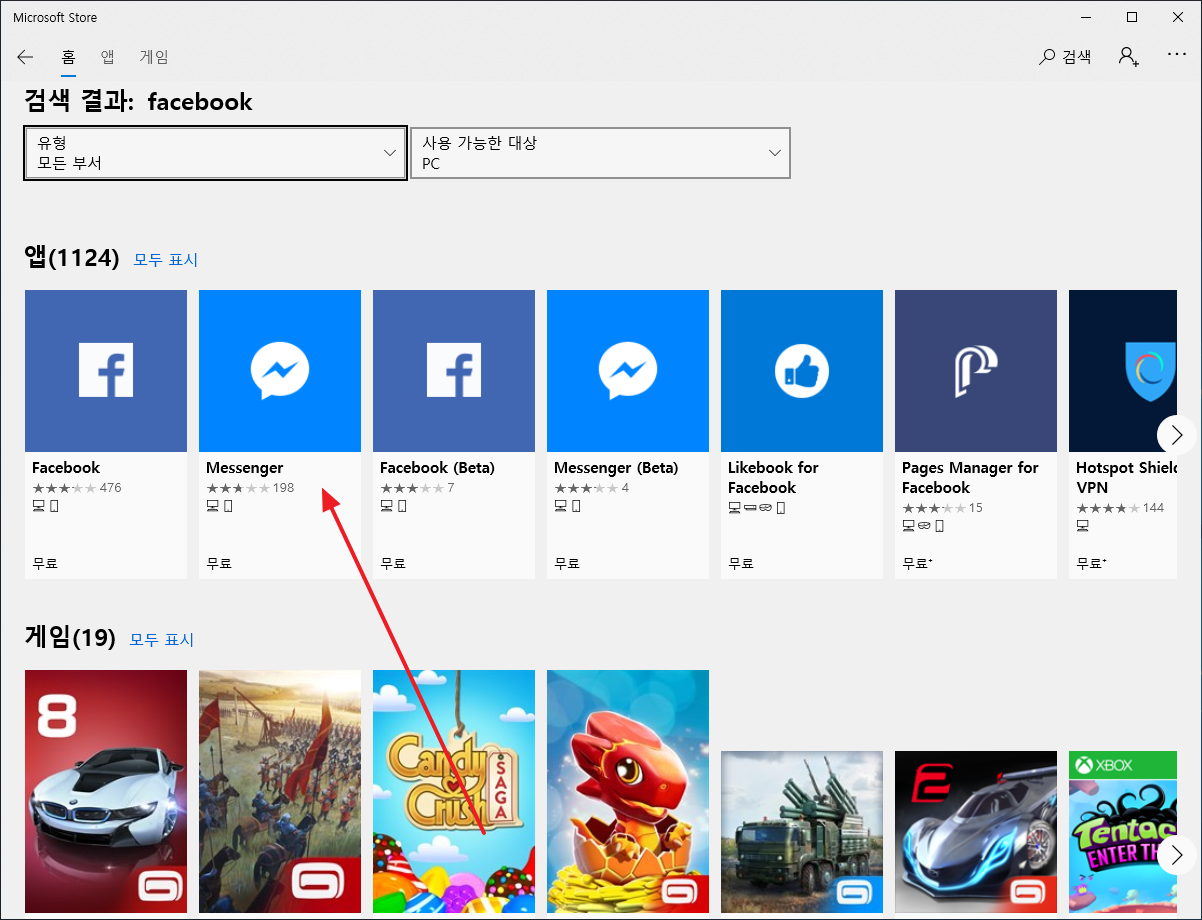Image resolution: width=1202 pixels, height=920 pixels.
Task: Open the Facebook app tile icon
Action: point(106,371)
